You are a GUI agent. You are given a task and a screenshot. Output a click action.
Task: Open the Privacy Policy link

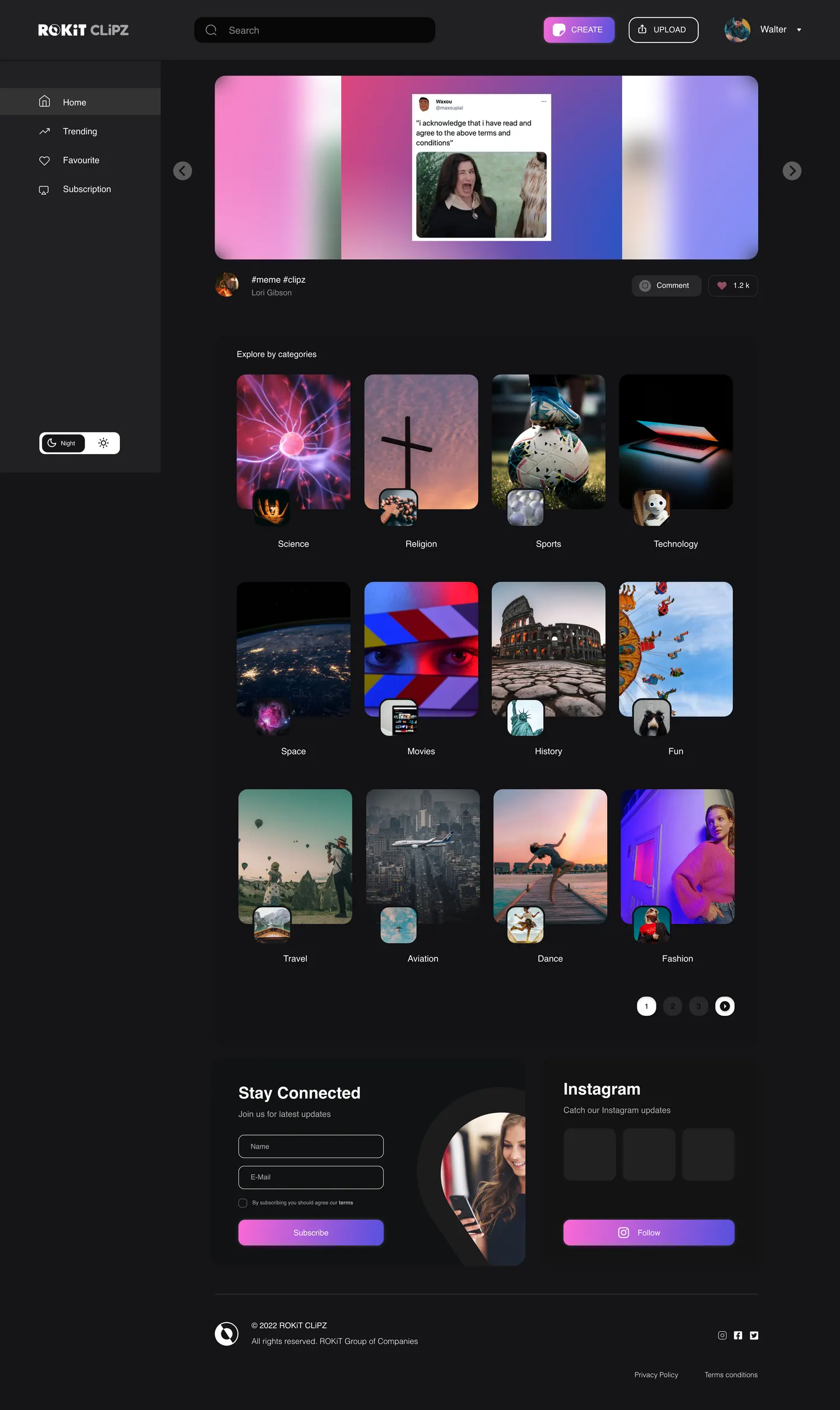[x=656, y=1375]
